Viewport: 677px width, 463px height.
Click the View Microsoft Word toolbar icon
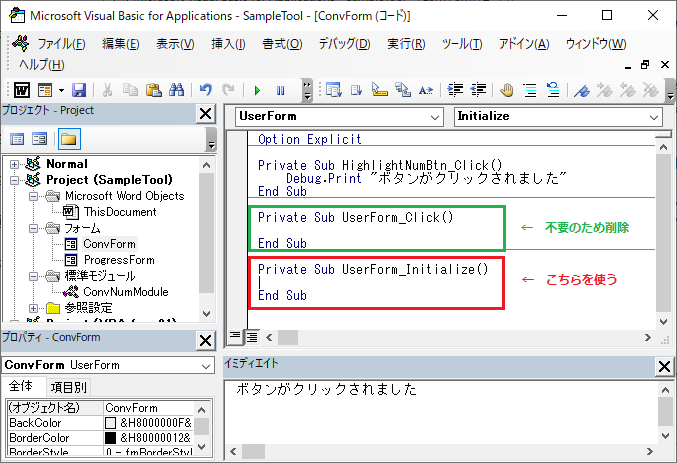[x=22, y=90]
